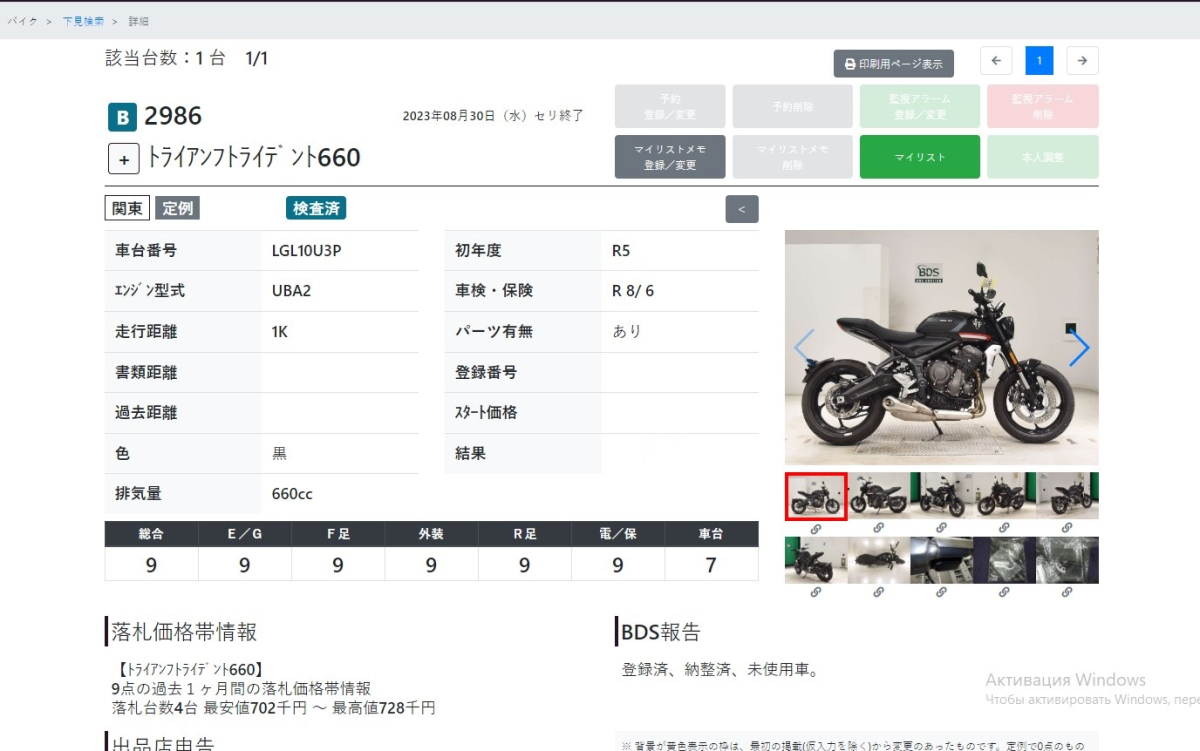
Task: Click link icon under fourth bottom-row thumbnail
Action: click(1004, 592)
